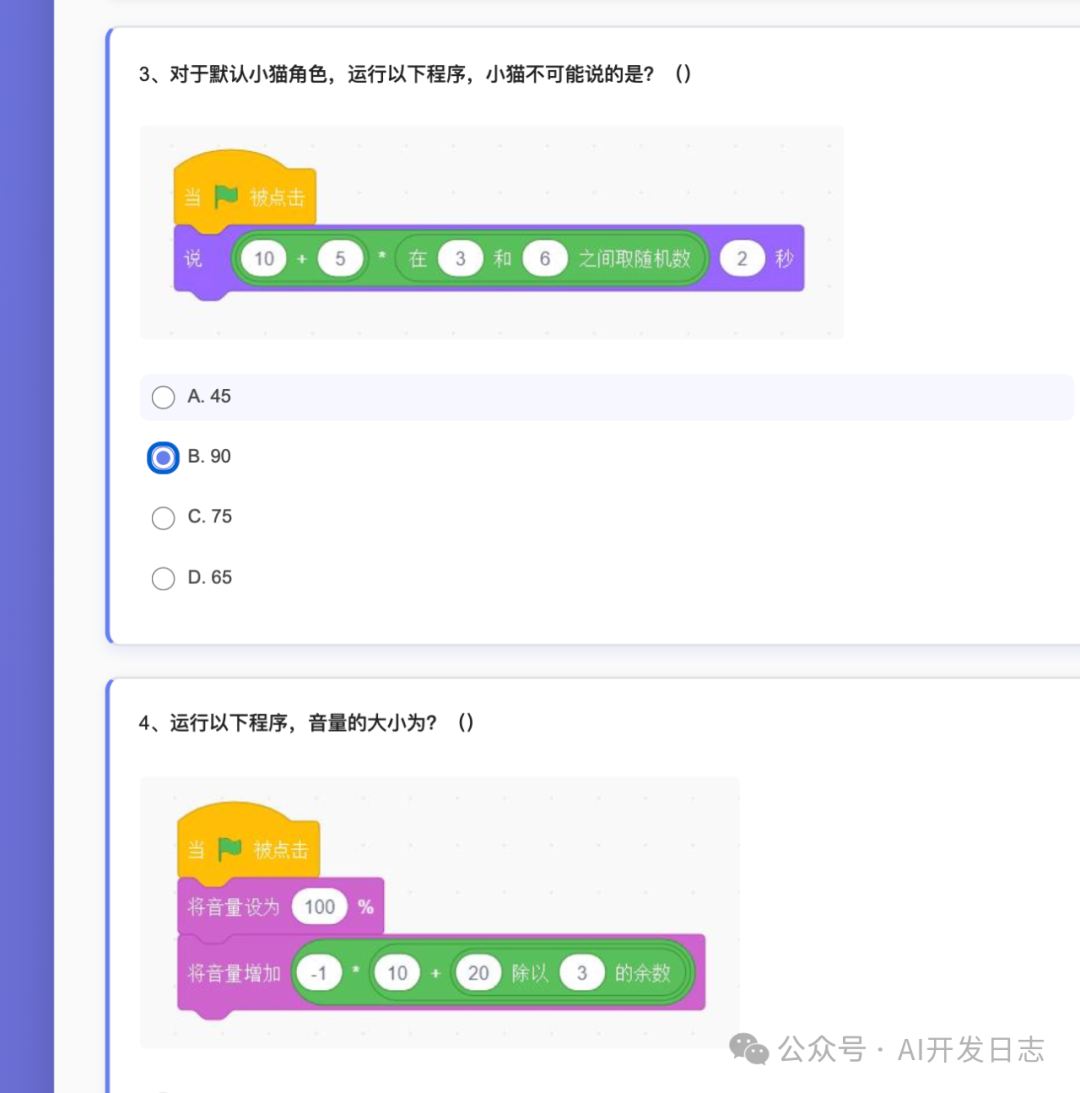Image resolution: width=1080 pixels, height=1093 pixels.
Task: Click the 说 say block label
Action: tap(193, 259)
